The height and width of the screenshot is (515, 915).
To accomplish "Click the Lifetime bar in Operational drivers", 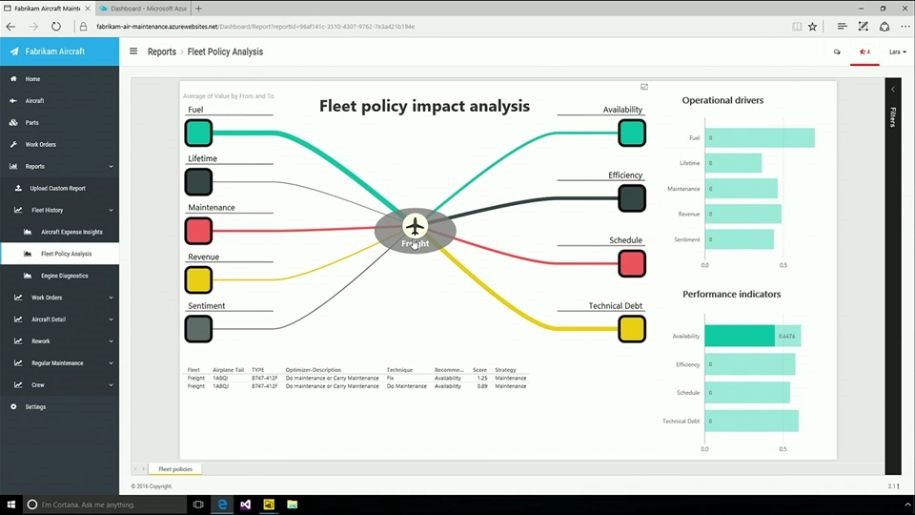I will [733, 163].
